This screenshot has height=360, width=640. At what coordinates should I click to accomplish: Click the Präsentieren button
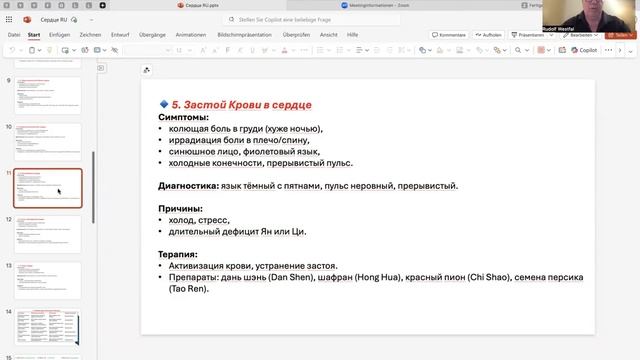click(x=527, y=35)
